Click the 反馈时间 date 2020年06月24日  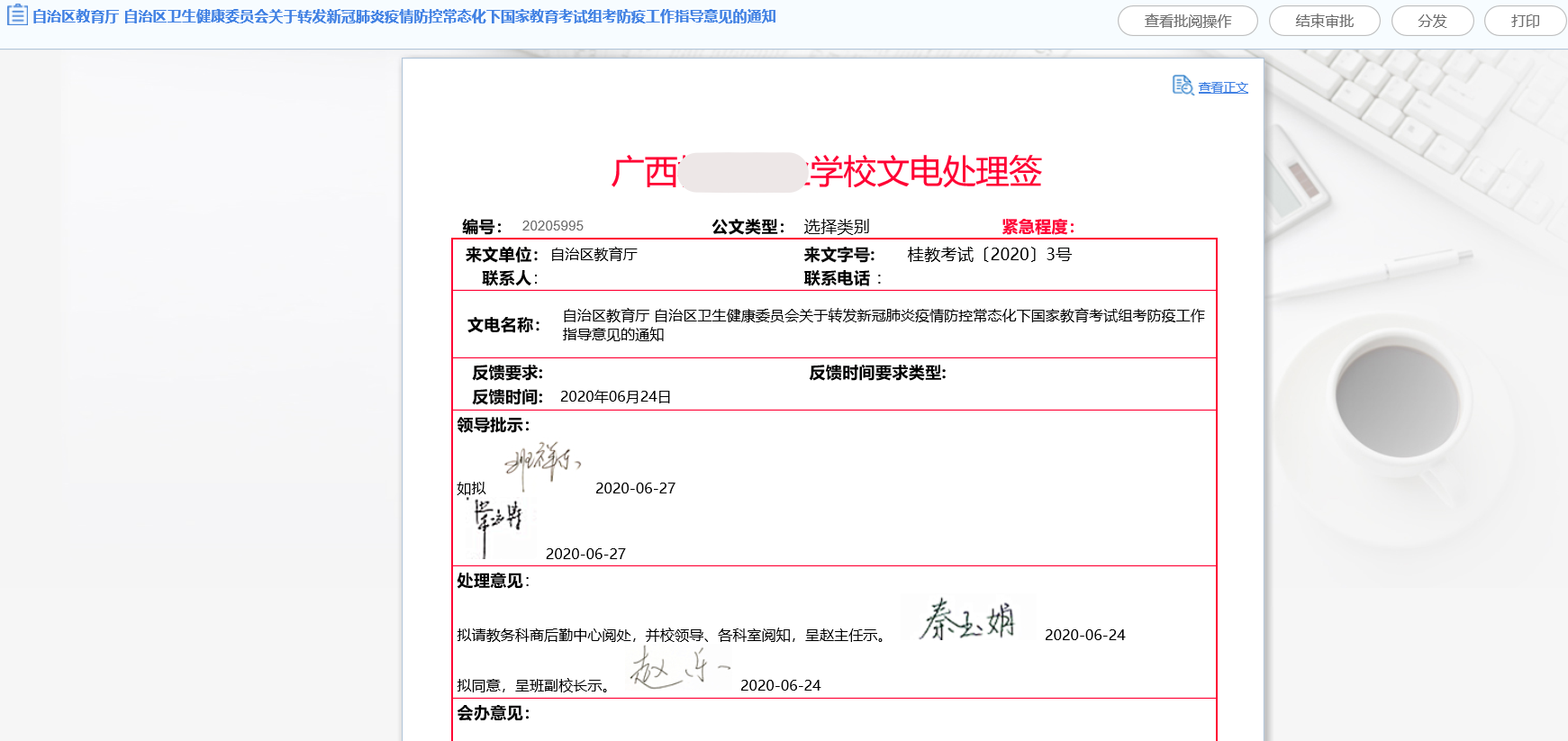click(x=615, y=397)
